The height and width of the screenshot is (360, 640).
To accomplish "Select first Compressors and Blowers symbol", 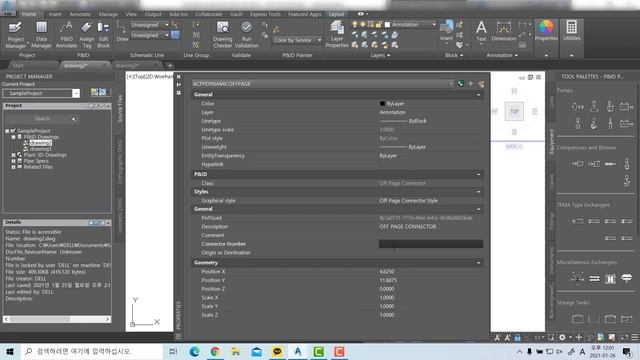I will 578,164.
